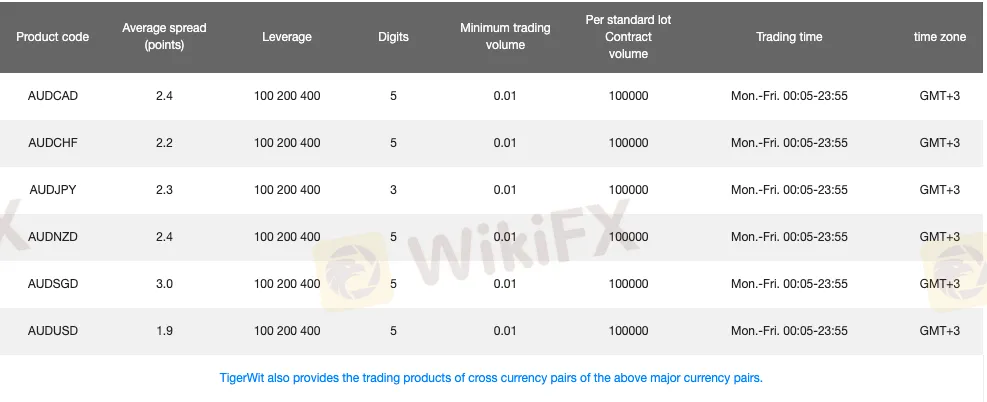Select the AUDCAD product code cell

[x=53, y=96]
